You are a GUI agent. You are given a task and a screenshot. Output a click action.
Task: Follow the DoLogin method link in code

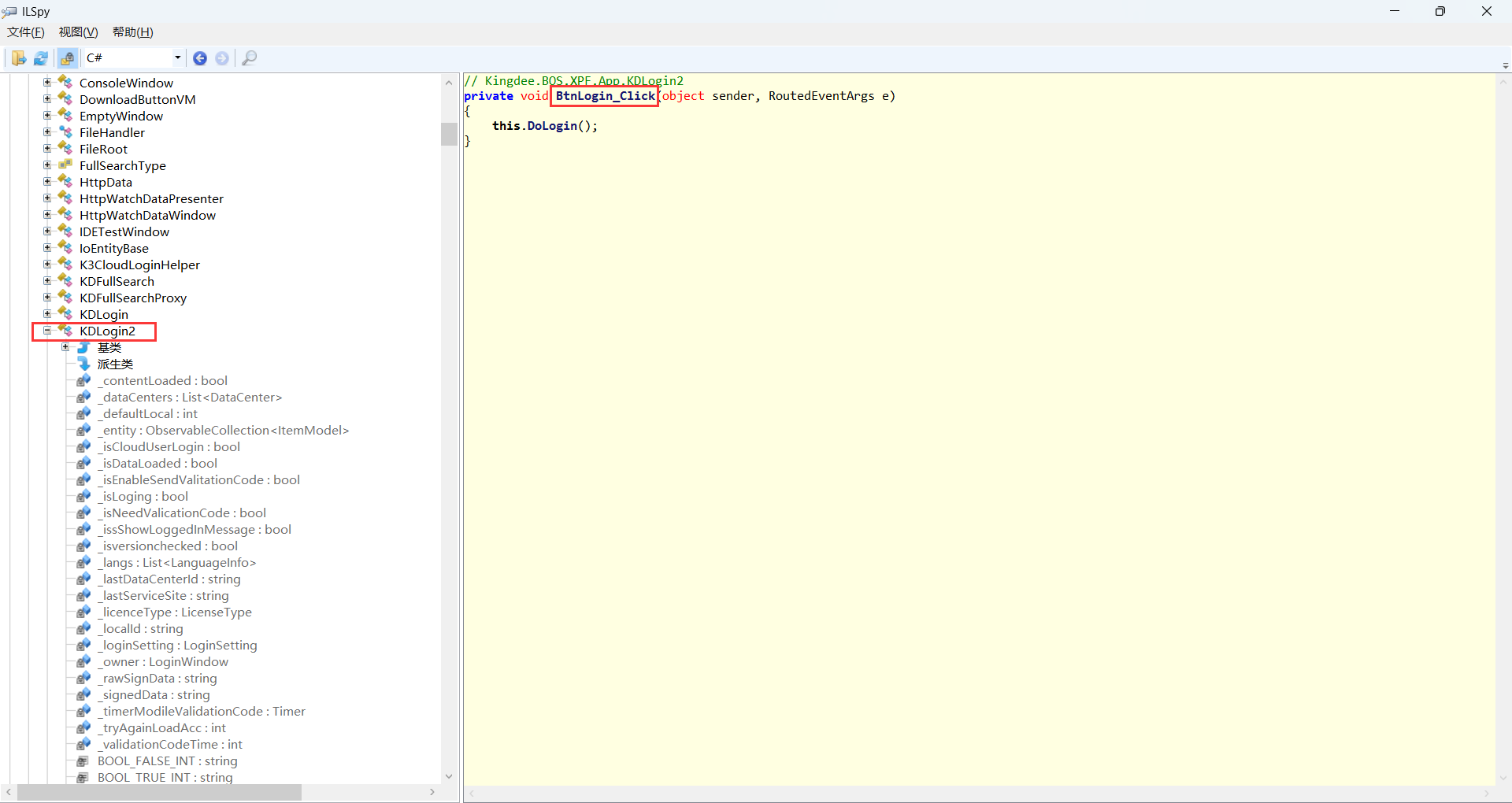552,126
